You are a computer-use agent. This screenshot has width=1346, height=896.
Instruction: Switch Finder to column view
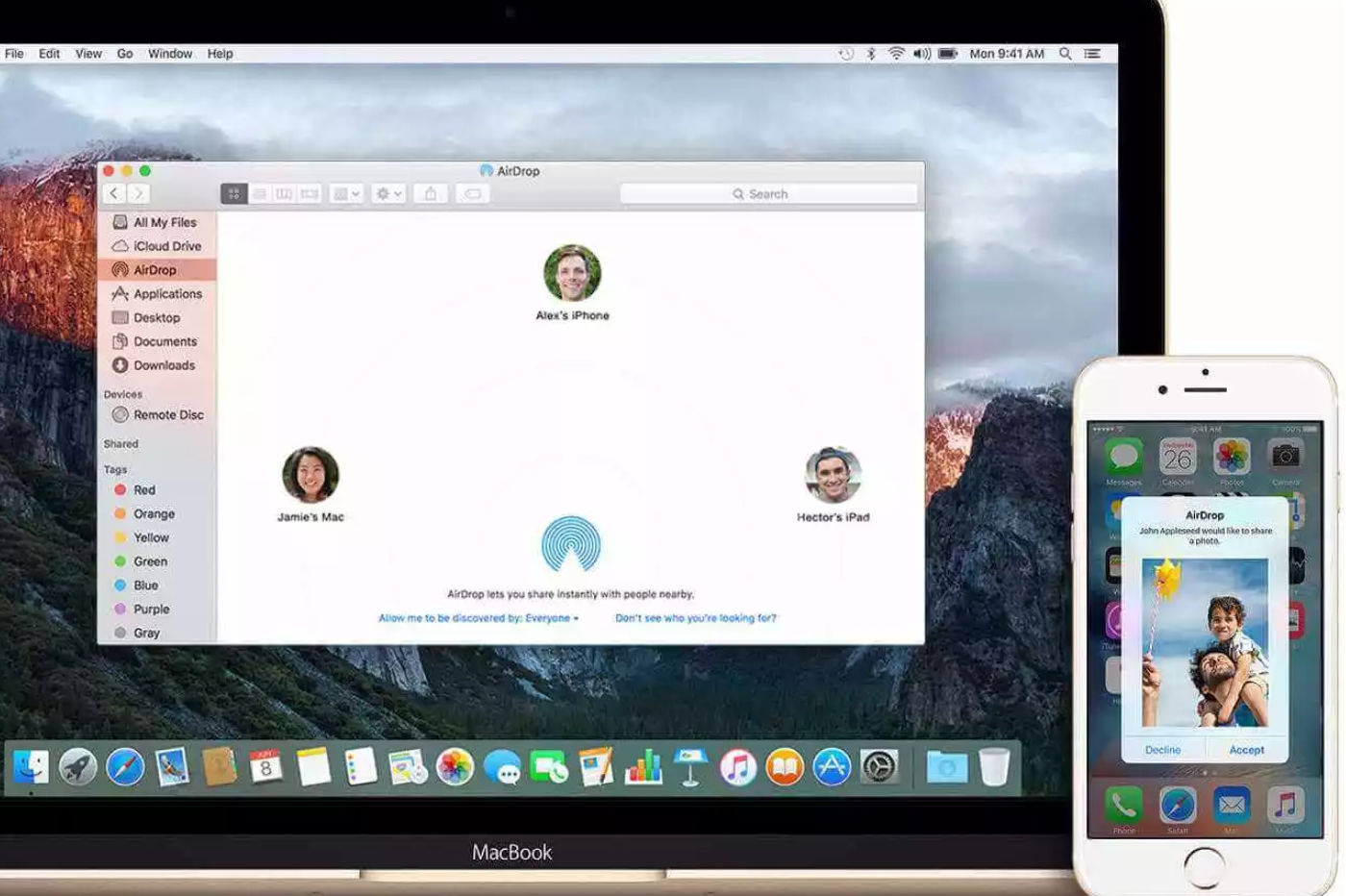pyautogui.click(x=285, y=194)
